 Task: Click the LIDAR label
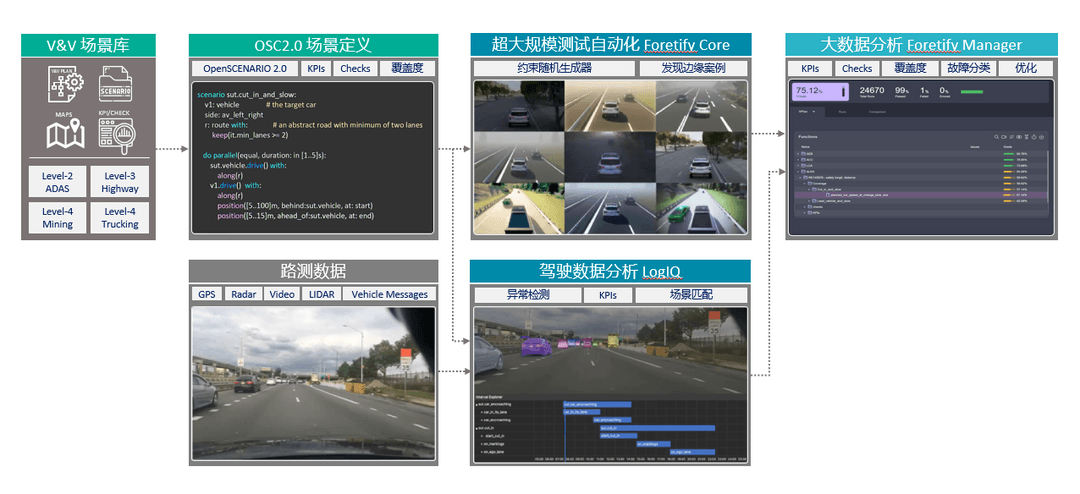pos(320,294)
